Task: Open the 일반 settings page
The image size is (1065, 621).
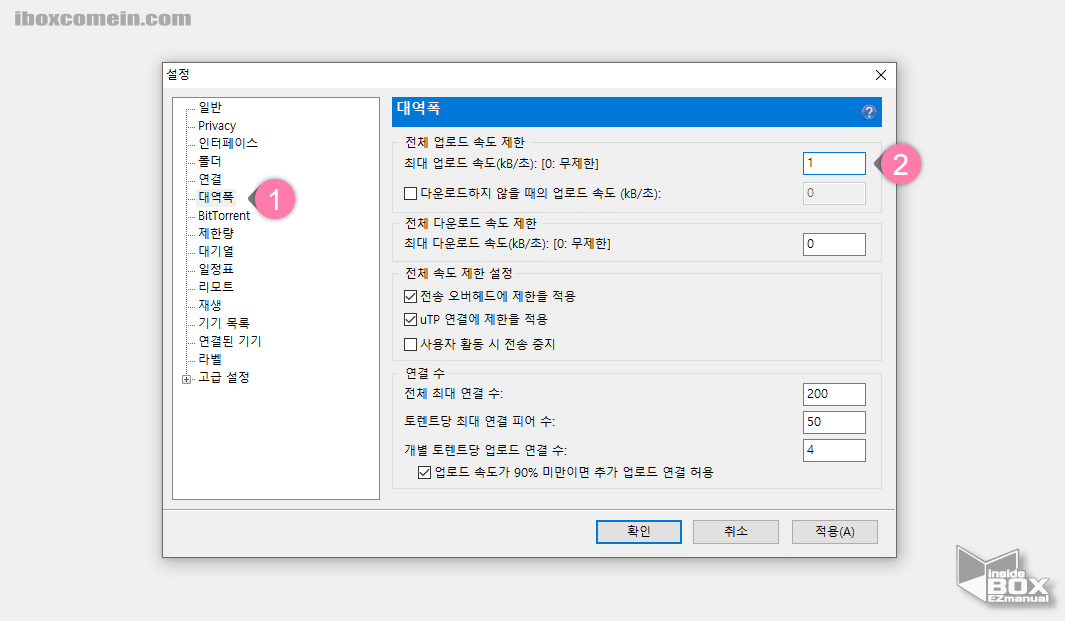Action: point(211,107)
